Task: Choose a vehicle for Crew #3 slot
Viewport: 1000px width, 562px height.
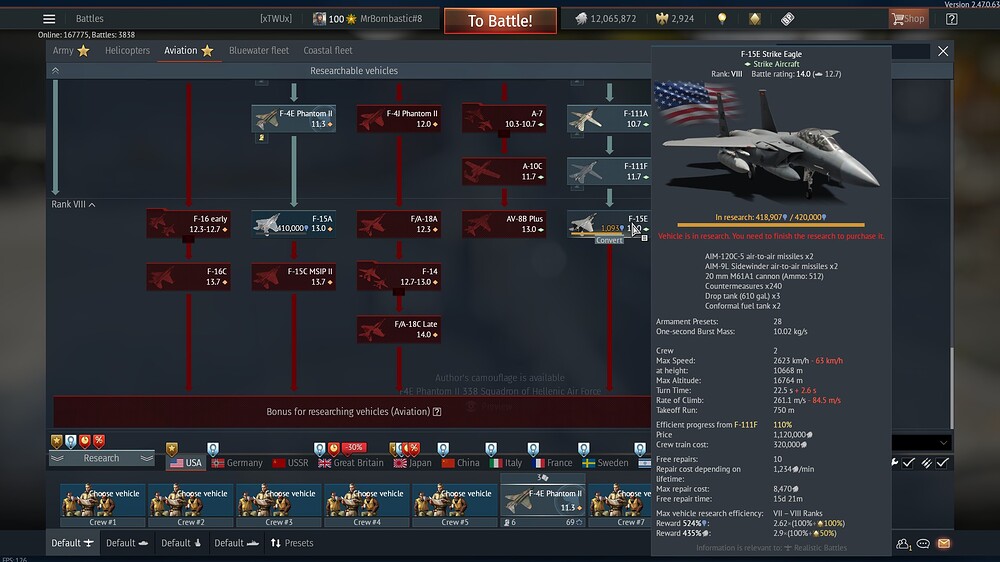Action: 279,505
